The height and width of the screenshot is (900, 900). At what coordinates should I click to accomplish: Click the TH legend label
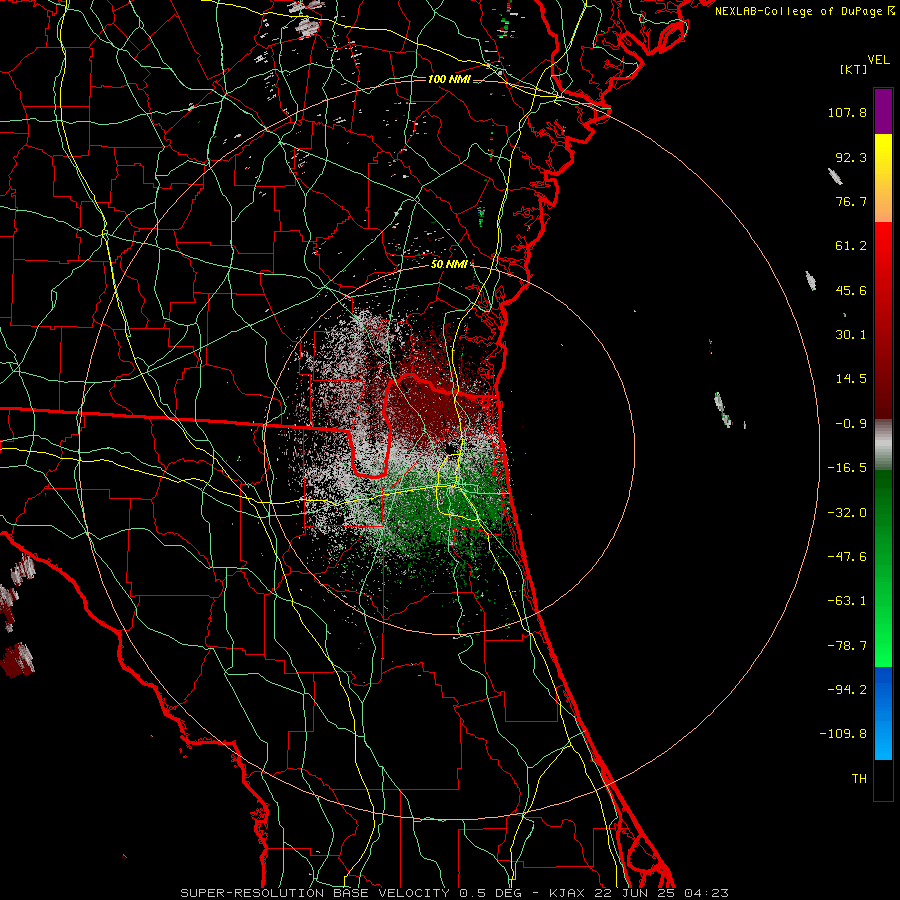(x=859, y=779)
